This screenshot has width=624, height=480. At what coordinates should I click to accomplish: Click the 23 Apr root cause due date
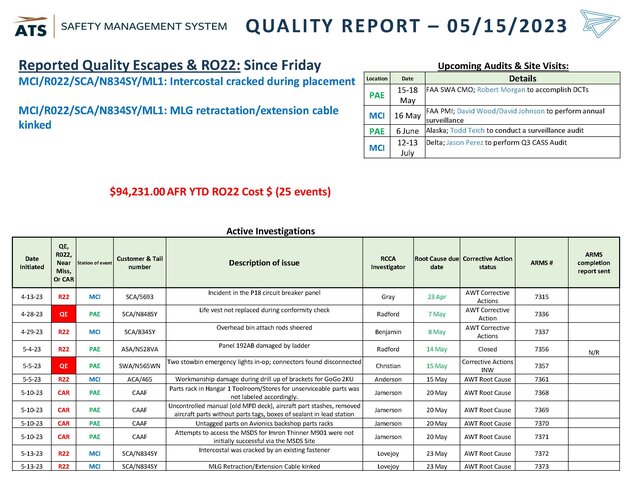(437, 297)
